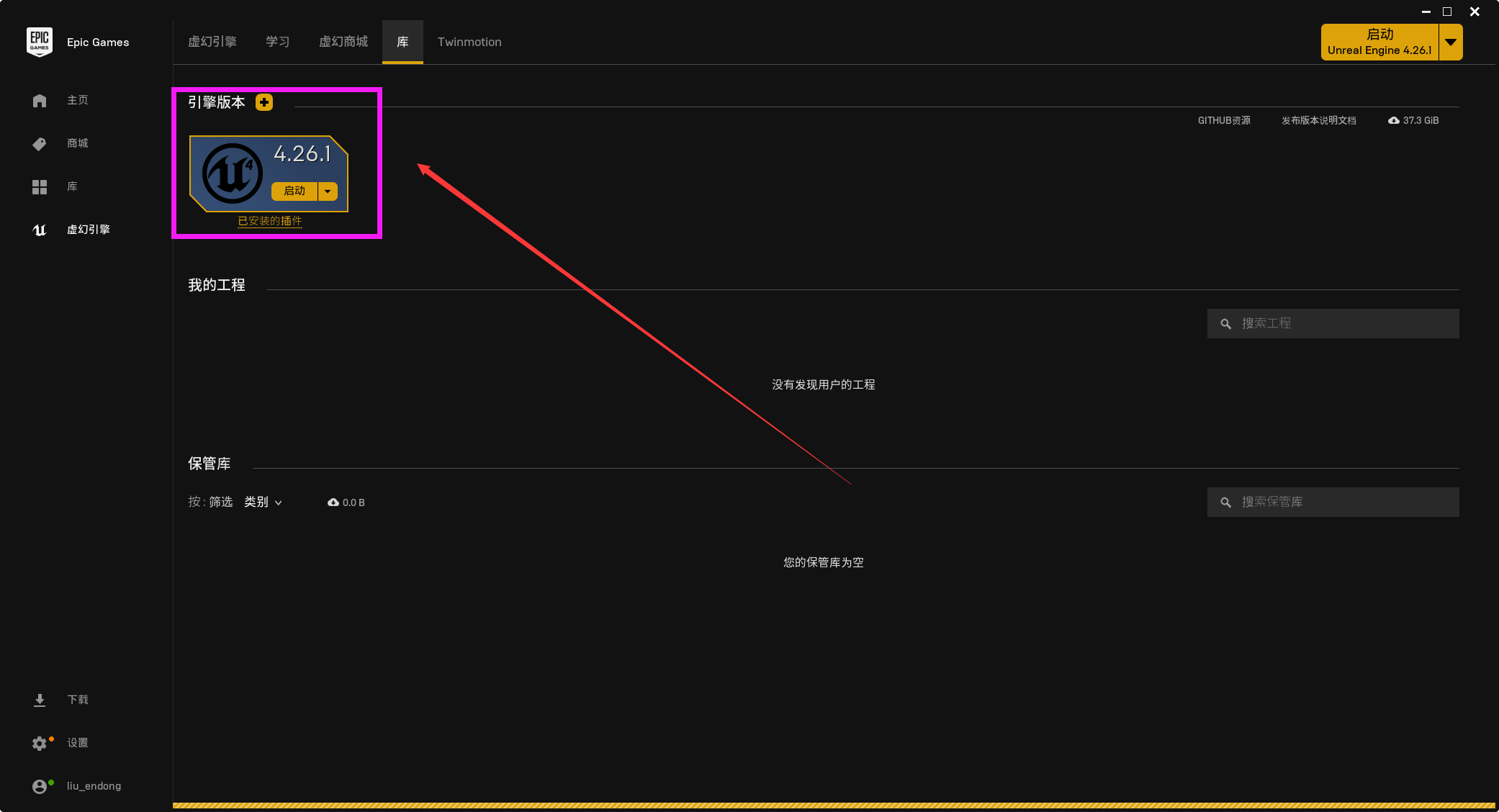
Task: Switch to the Twinmotion tab
Action: tap(469, 42)
